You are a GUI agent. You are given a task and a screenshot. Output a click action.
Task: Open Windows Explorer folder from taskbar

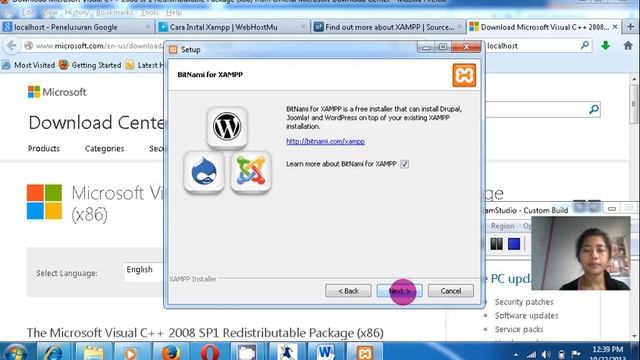93,352
